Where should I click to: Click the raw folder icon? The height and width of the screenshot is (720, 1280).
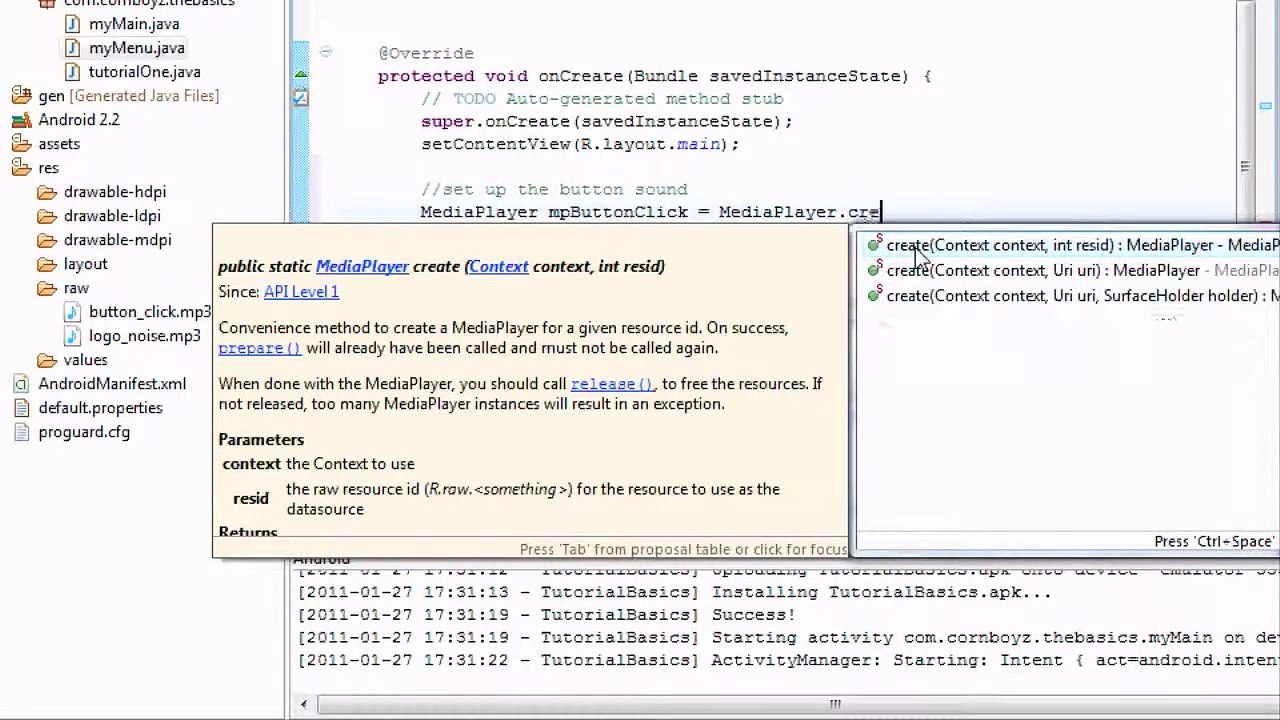(47, 288)
